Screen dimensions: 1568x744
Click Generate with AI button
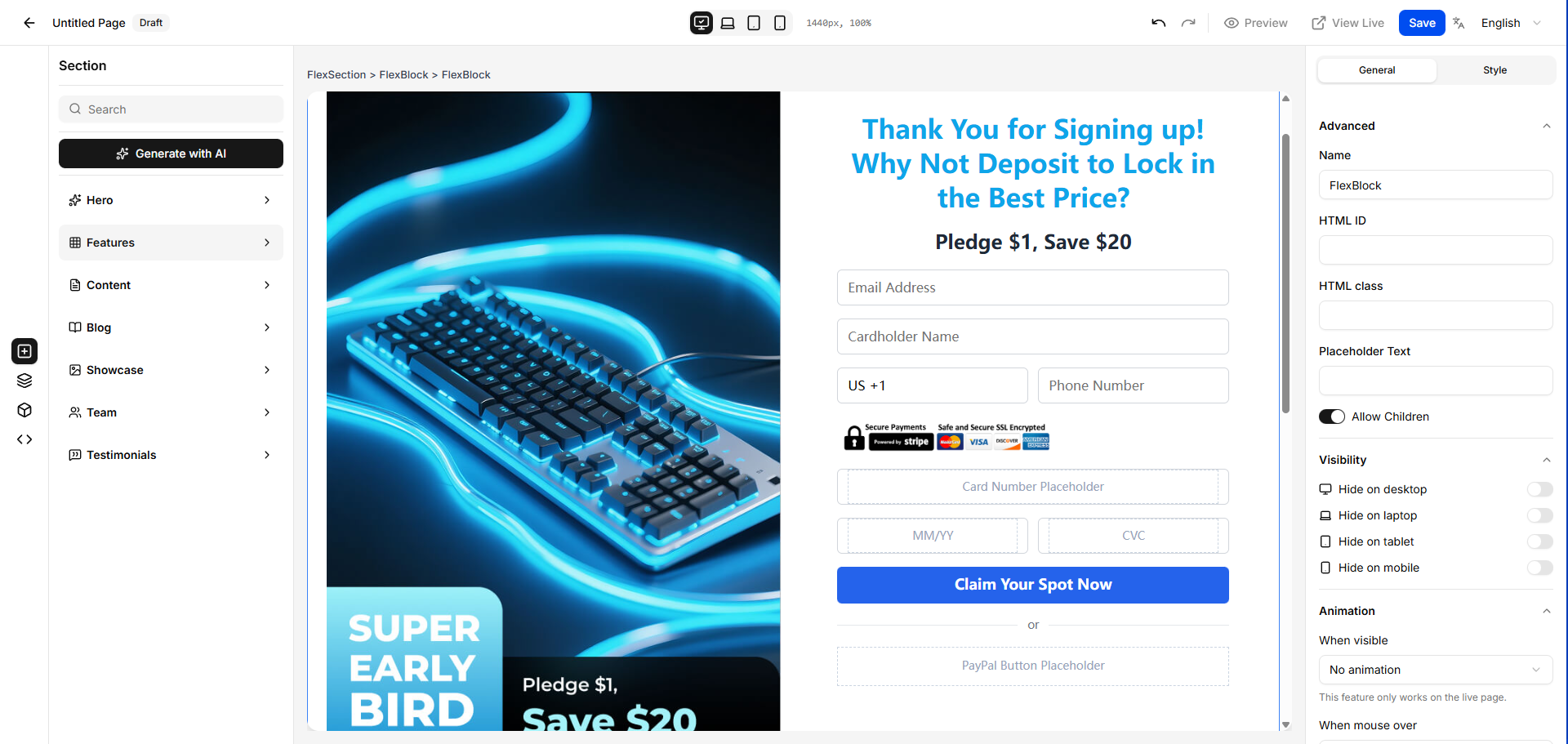[x=171, y=154]
